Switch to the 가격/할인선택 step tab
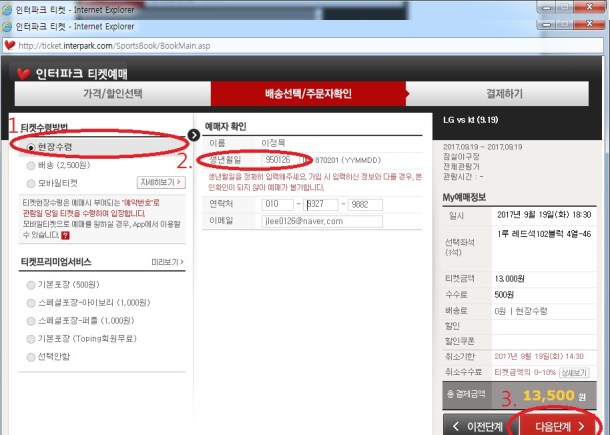The height and width of the screenshot is (435, 610). 113,93
